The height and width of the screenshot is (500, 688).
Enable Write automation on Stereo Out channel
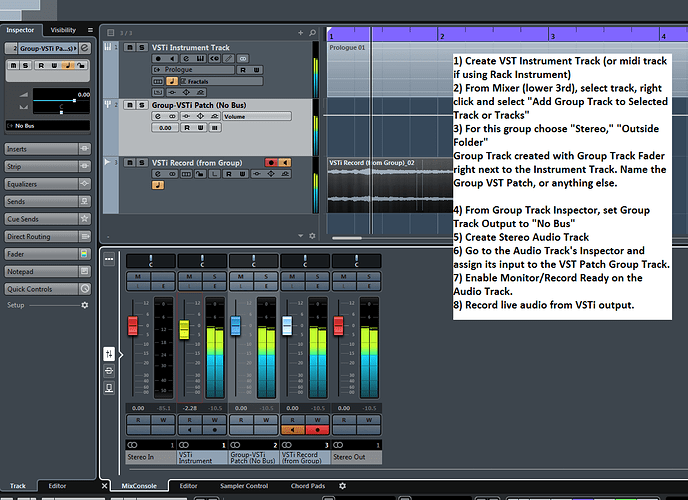click(x=369, y=420)
